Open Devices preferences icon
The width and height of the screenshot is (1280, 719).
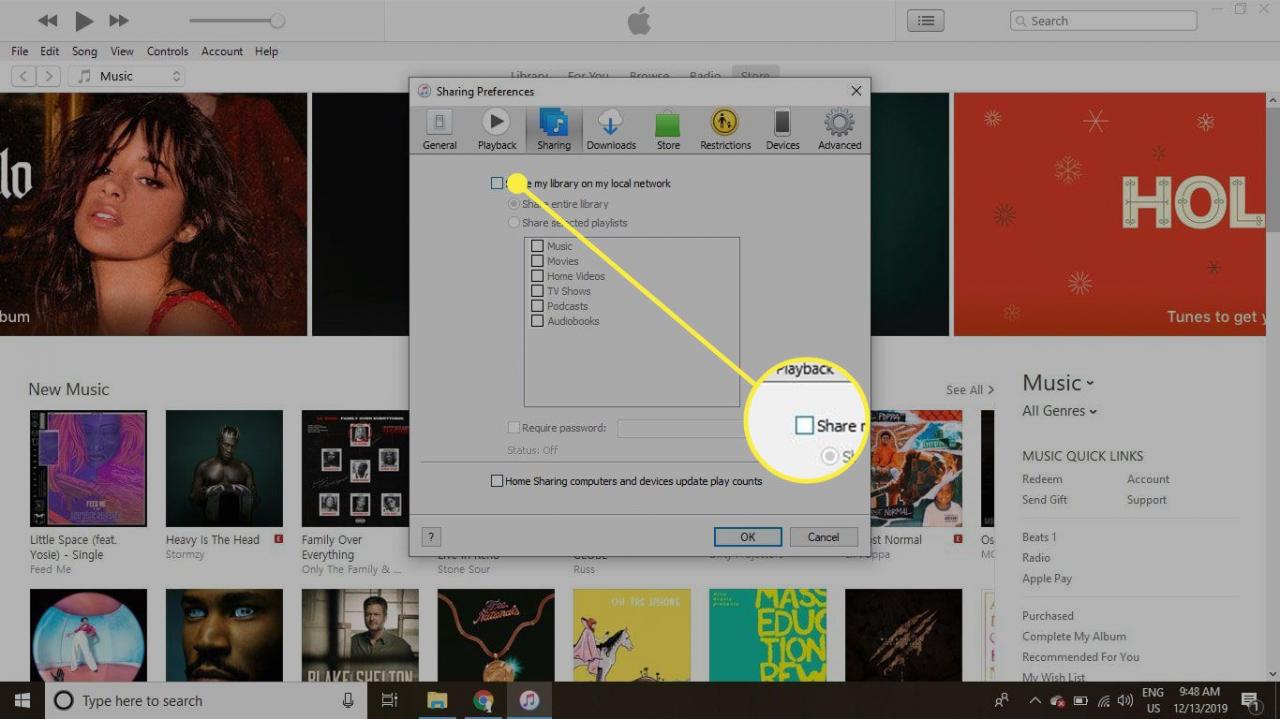pyautogui.click(x=782, y=129)
